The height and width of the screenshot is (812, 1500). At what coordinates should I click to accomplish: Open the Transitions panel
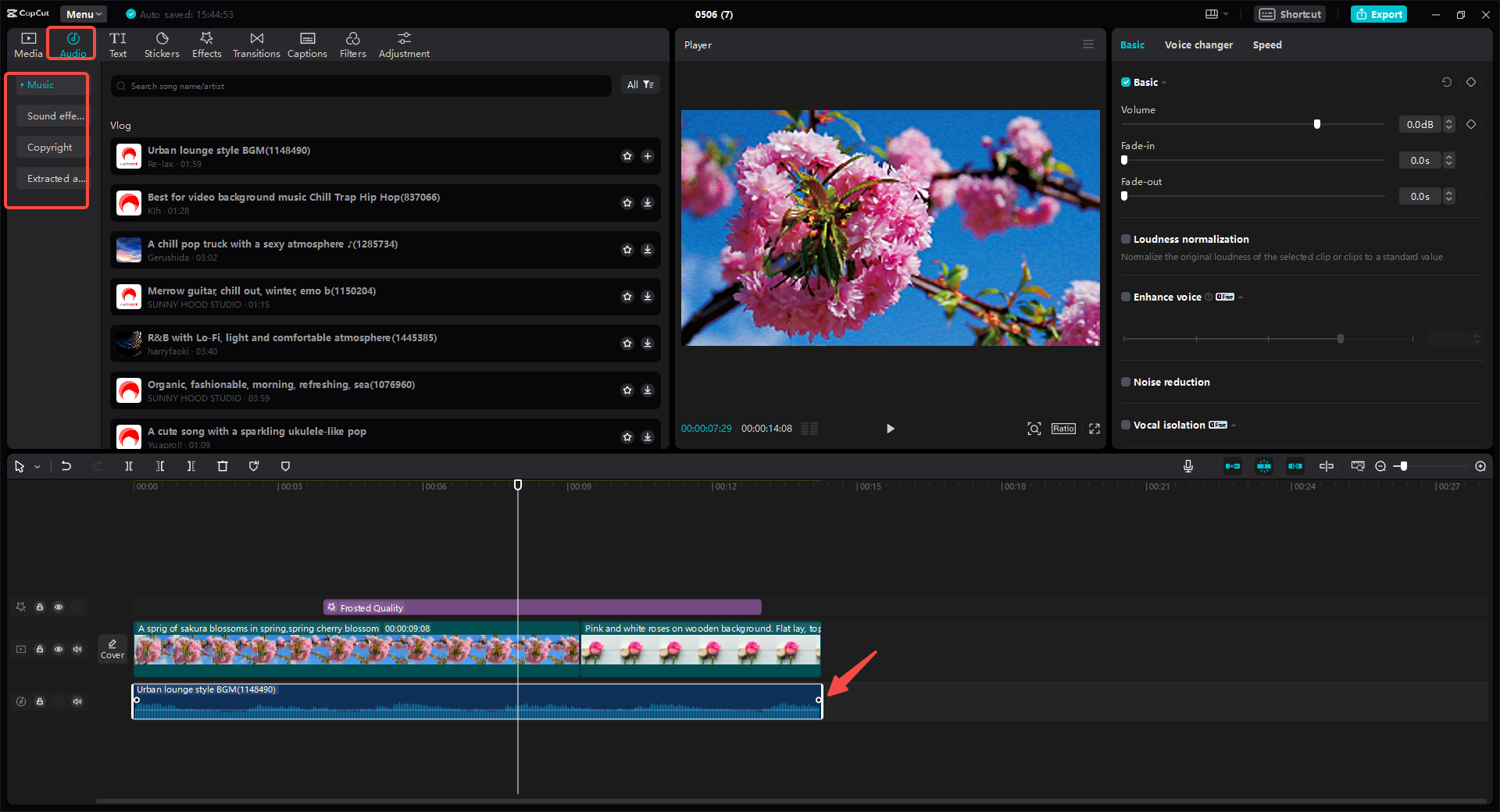click(256, 44)
